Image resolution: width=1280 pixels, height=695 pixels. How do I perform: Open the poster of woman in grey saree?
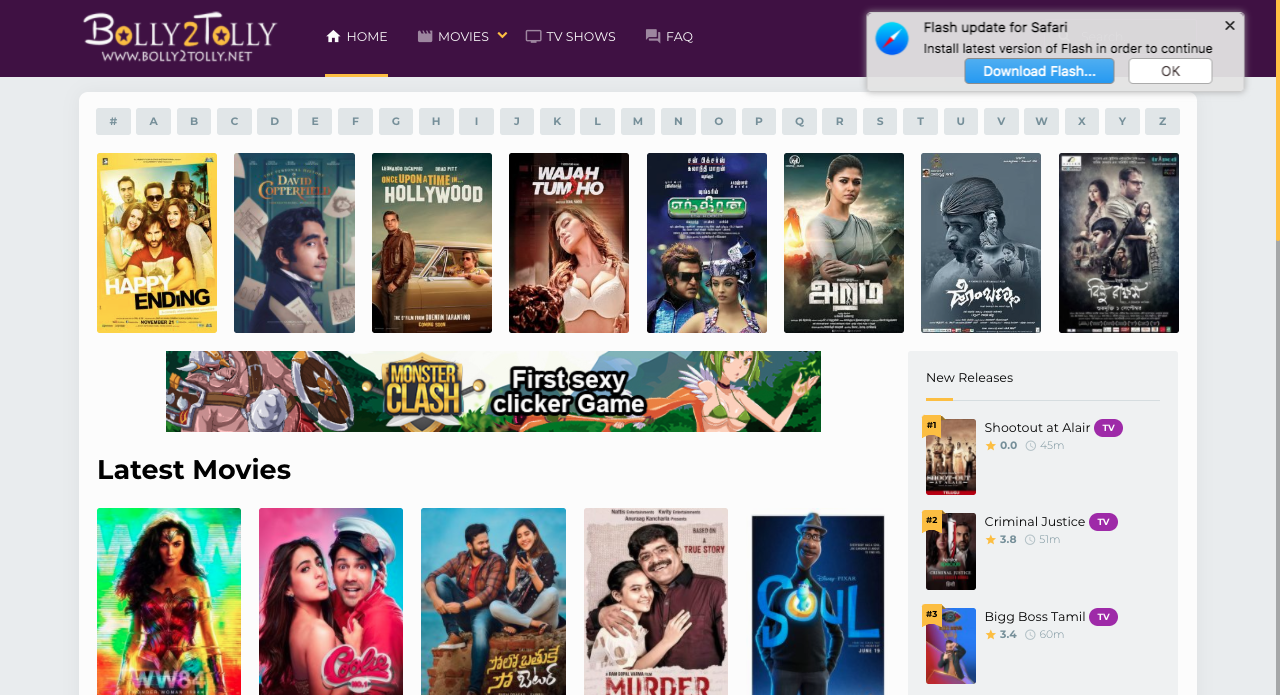coord(844,243)
